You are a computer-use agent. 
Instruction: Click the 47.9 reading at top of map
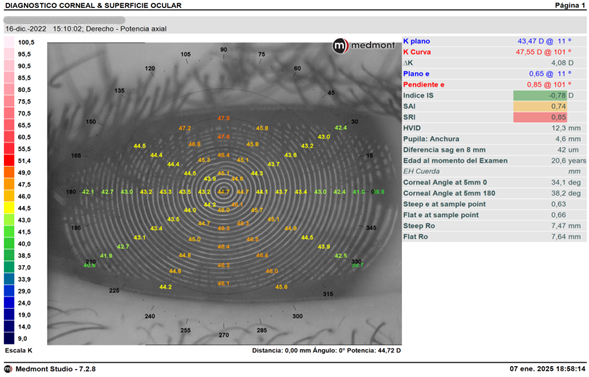[x=224, y=118]
